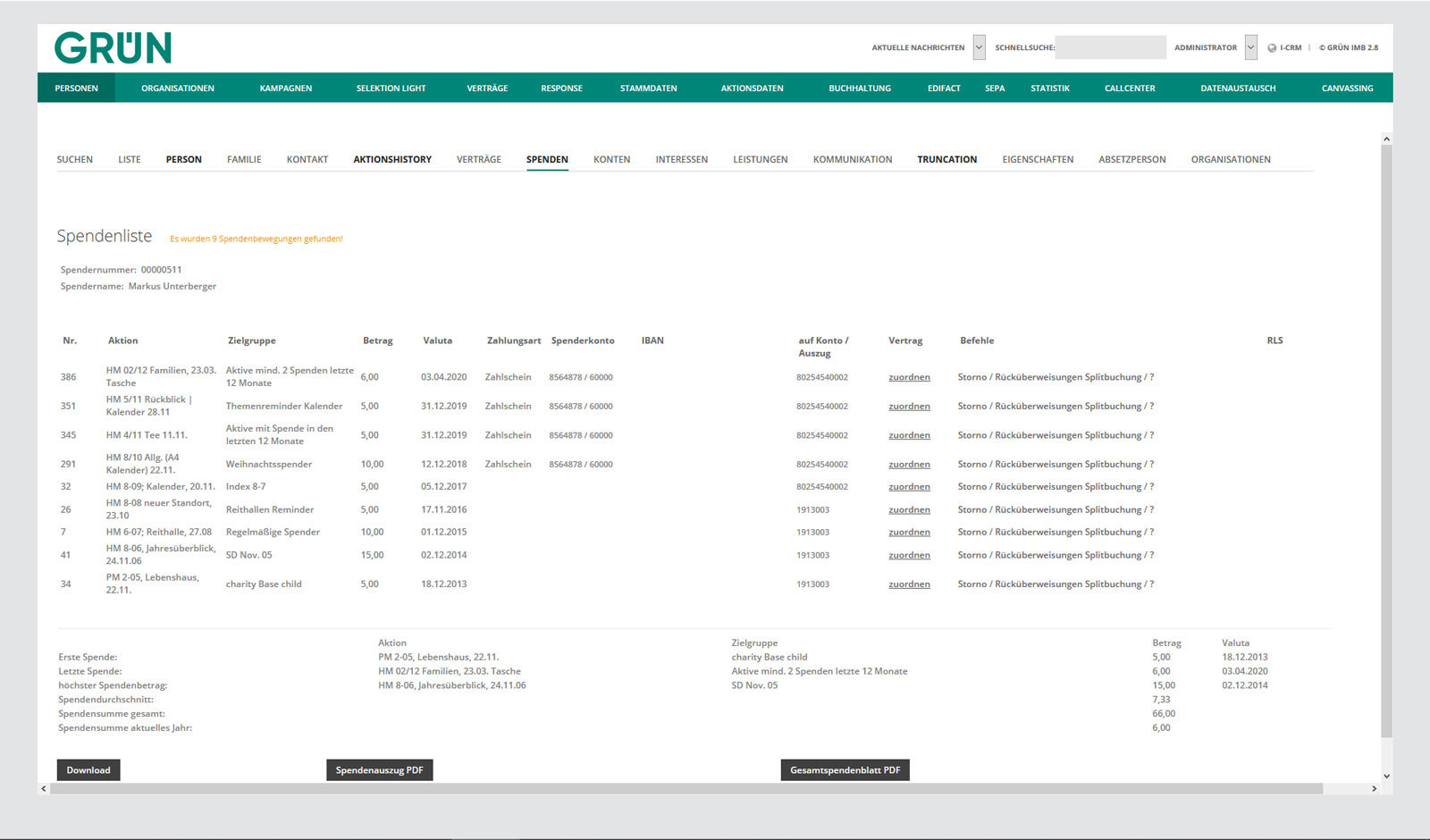Click the Gesamtspendenblatt PDF button
Viewport: 1430px width, 840px height.
coord(845,770)
